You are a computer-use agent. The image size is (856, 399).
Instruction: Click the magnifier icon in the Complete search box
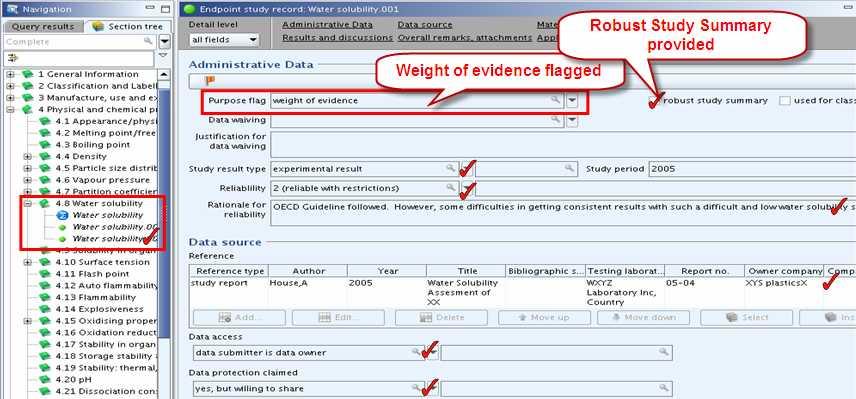148,41
